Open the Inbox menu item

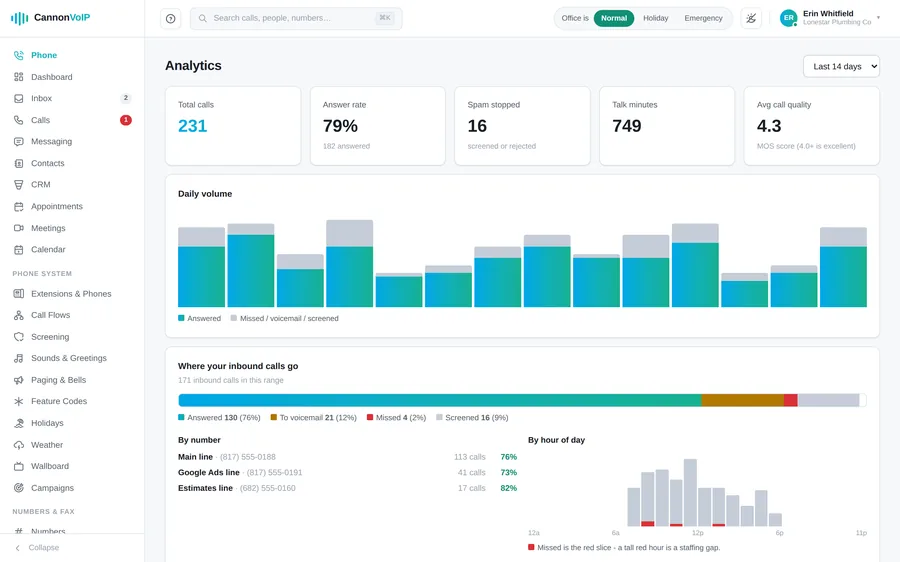coord(72,98)
